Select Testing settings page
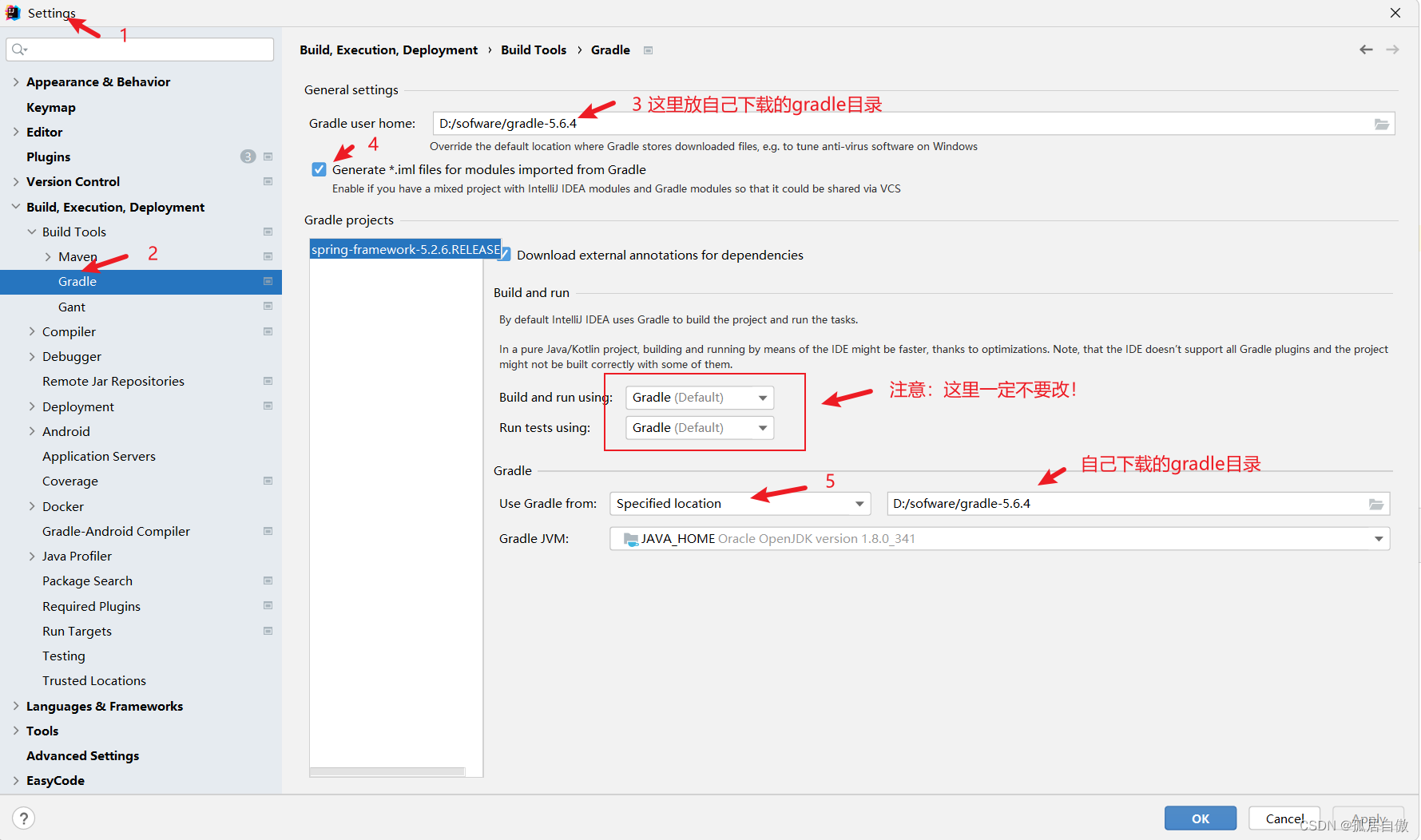1421x840 pixels. [x=64, y=656]
